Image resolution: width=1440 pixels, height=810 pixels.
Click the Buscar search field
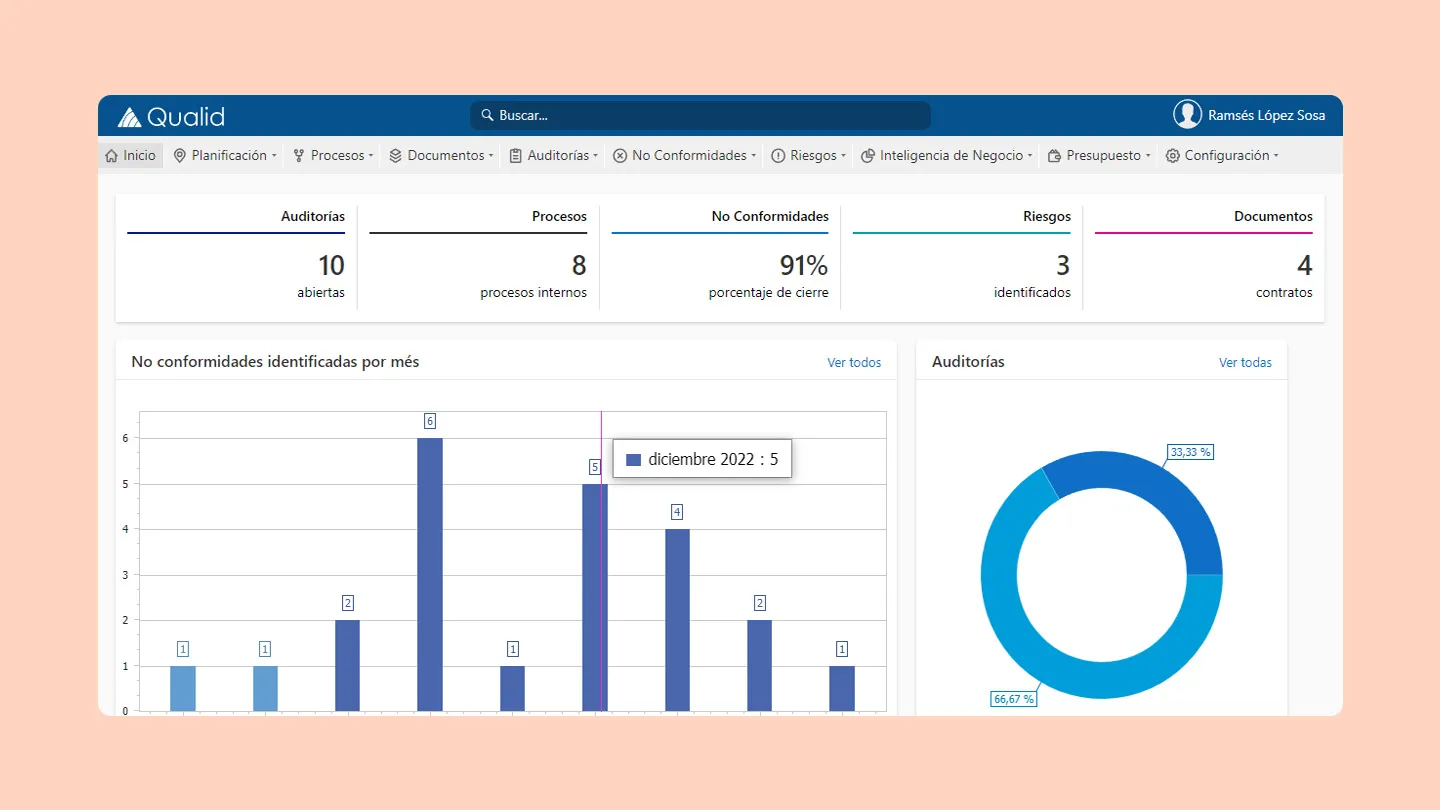[700, 115]
